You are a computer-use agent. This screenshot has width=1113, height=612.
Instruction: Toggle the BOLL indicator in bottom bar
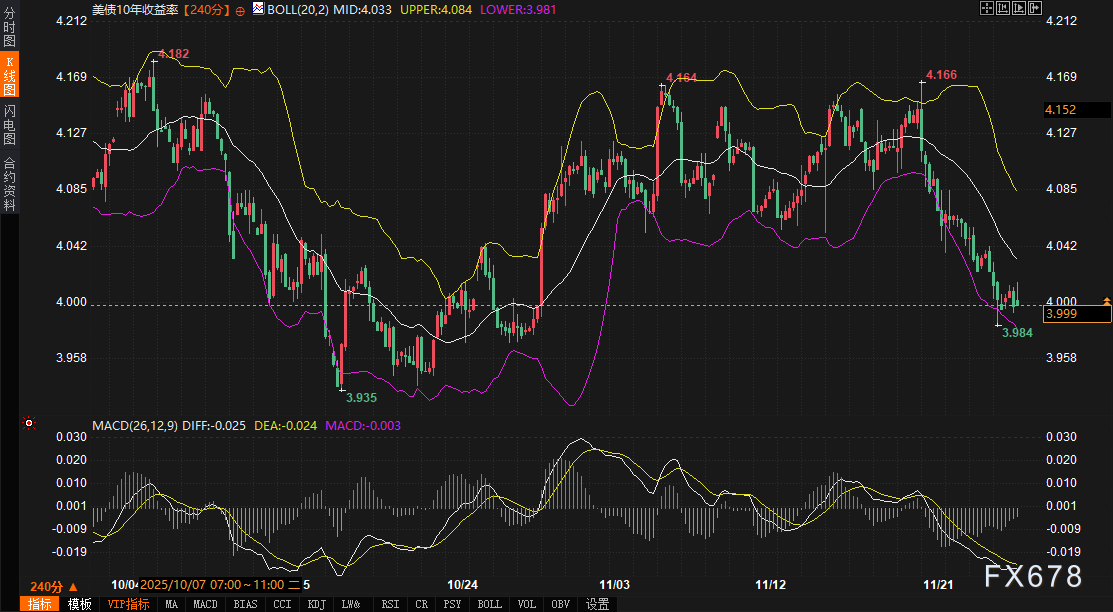(x=489, y=604)
